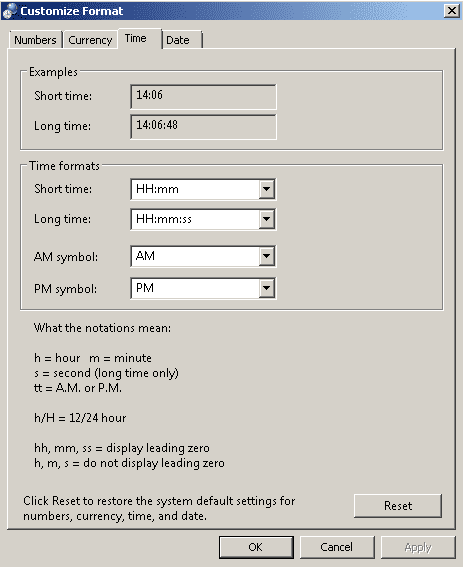
Task: Expand the Long time format dropdown arrow
Action: pyautogui.click(x=267, y=219)
